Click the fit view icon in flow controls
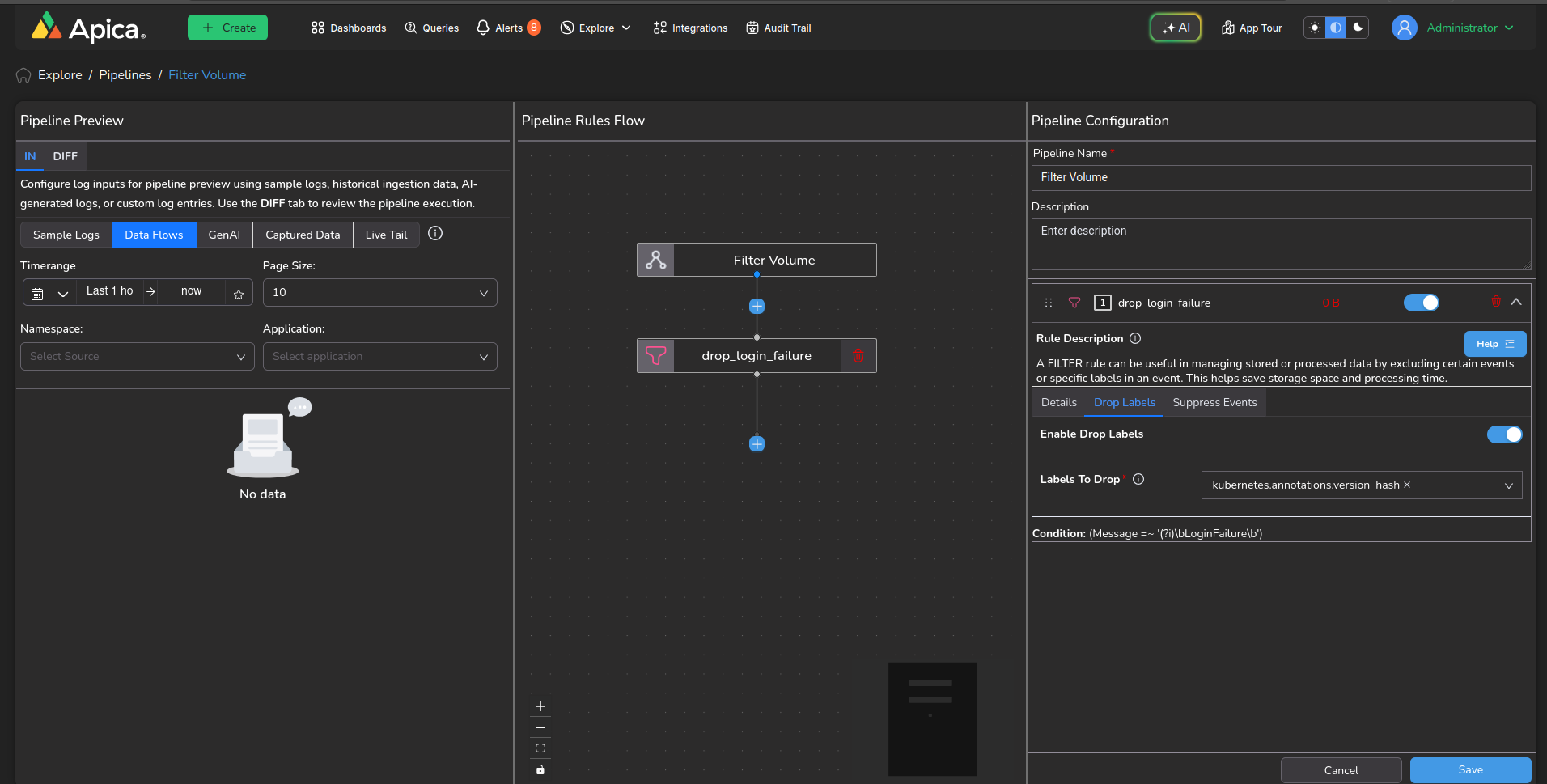Viewport: 1547px width, 784px height. tap(540, 748)
